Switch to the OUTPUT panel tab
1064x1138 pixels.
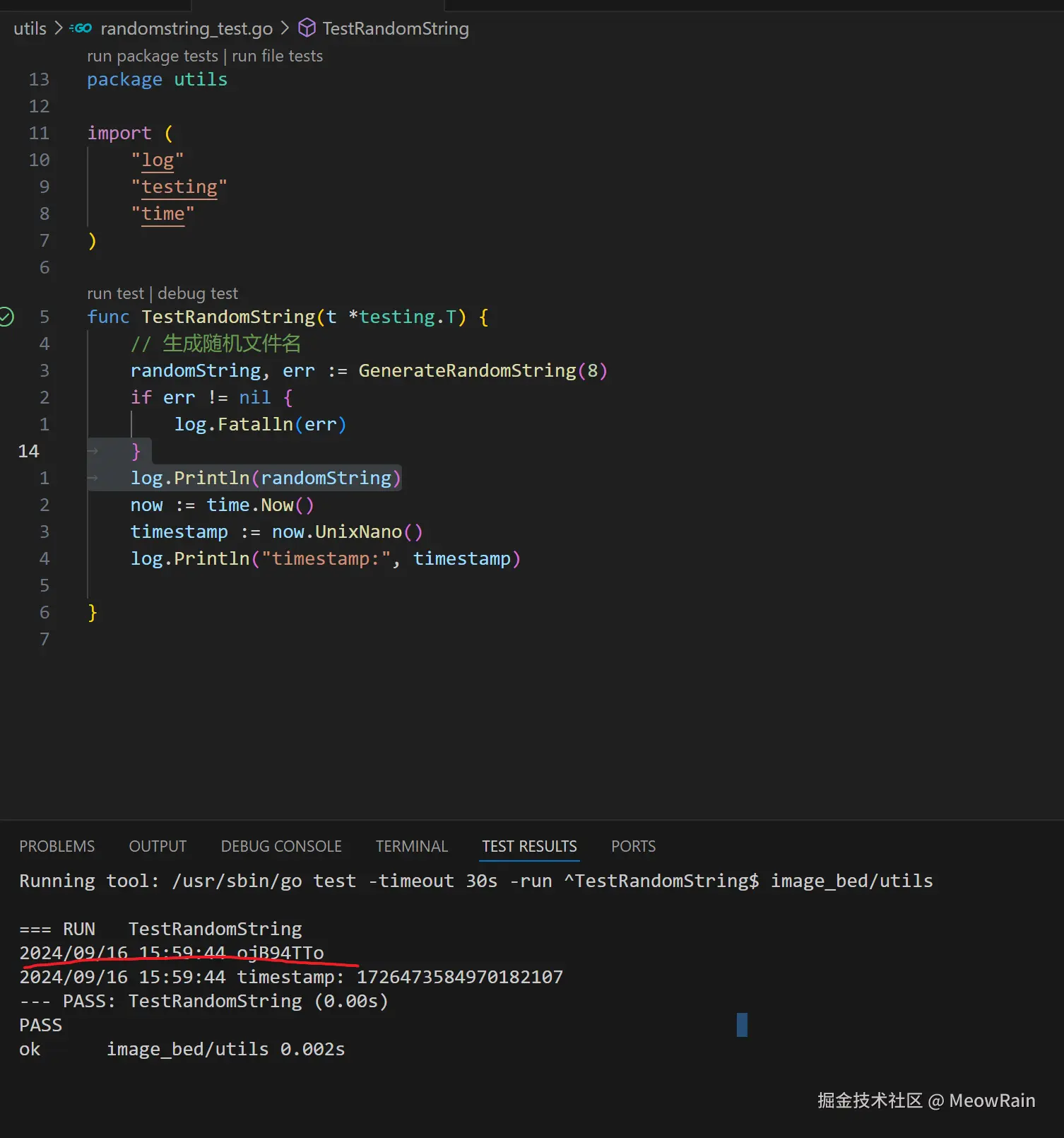pos(158,846)
